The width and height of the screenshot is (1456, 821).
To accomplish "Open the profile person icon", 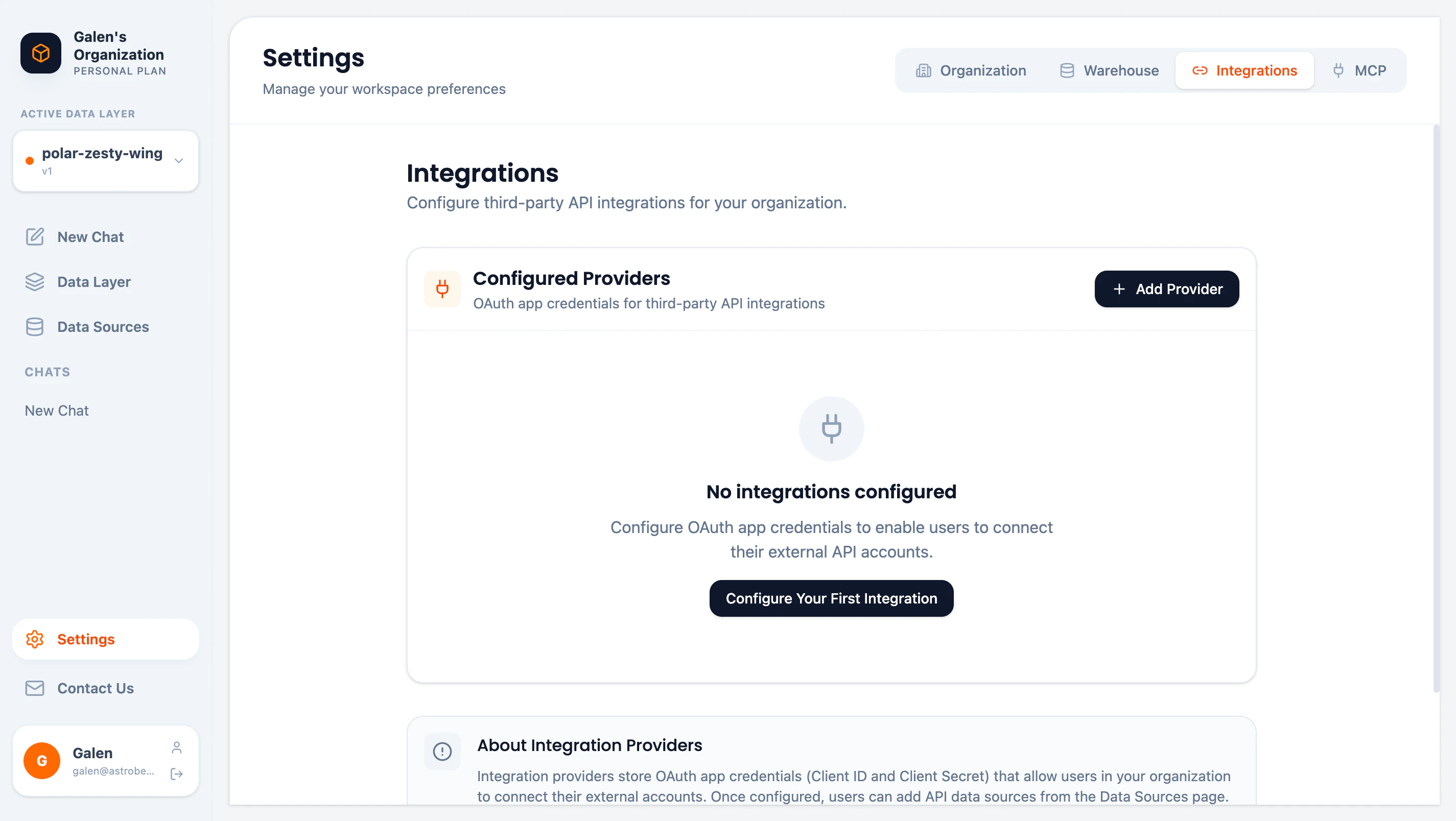I will 177,746.
